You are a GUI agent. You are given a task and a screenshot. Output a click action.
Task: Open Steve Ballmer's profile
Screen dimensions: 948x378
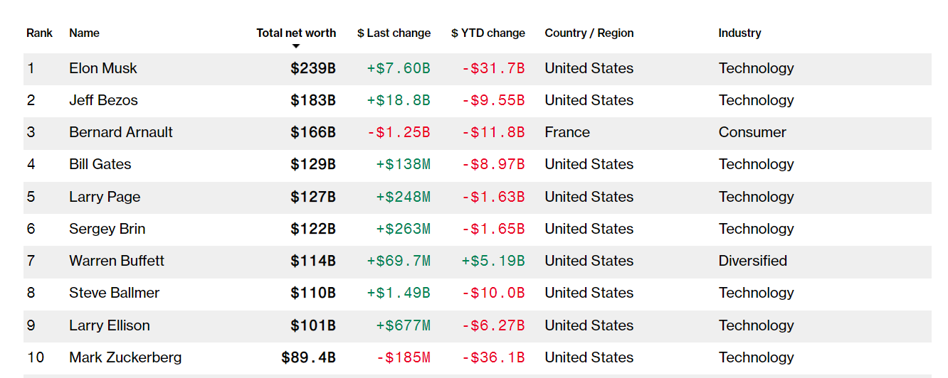coord(114,293)
